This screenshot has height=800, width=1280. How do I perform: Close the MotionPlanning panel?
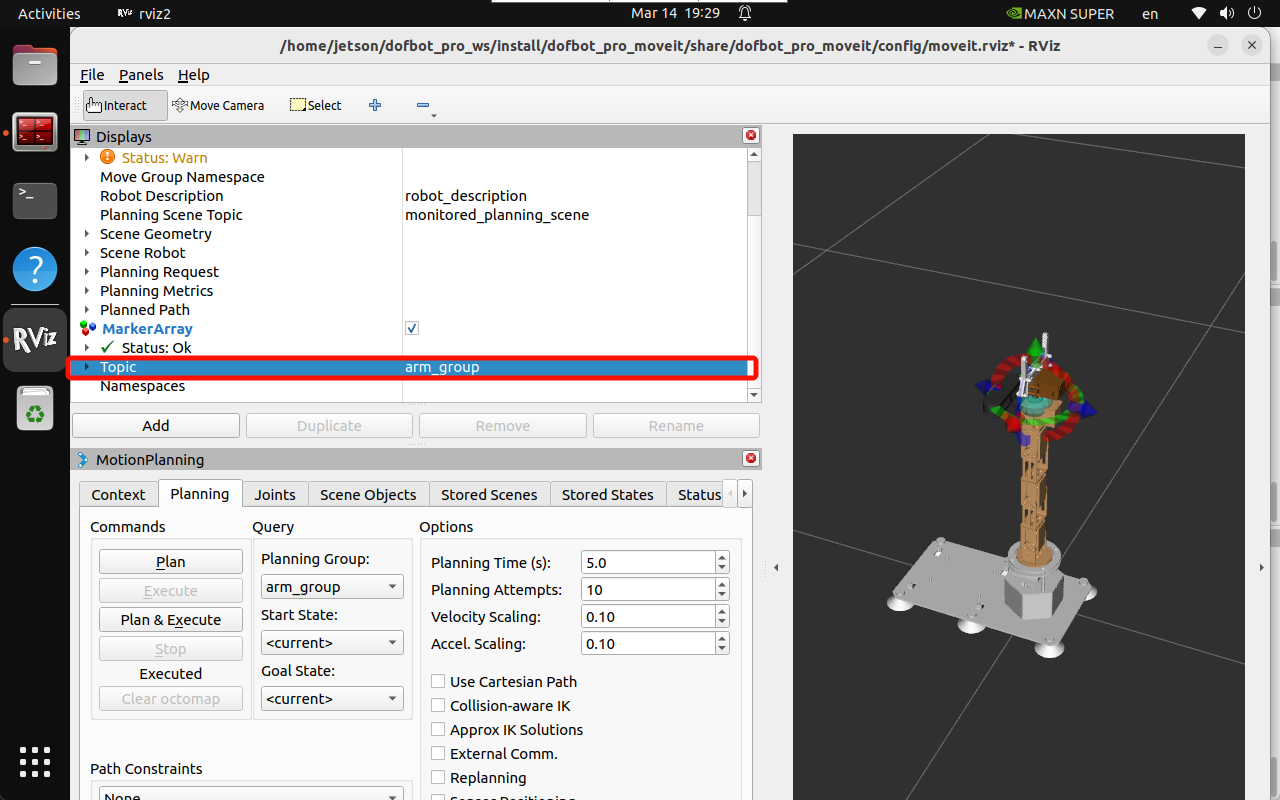click(751, 459)
